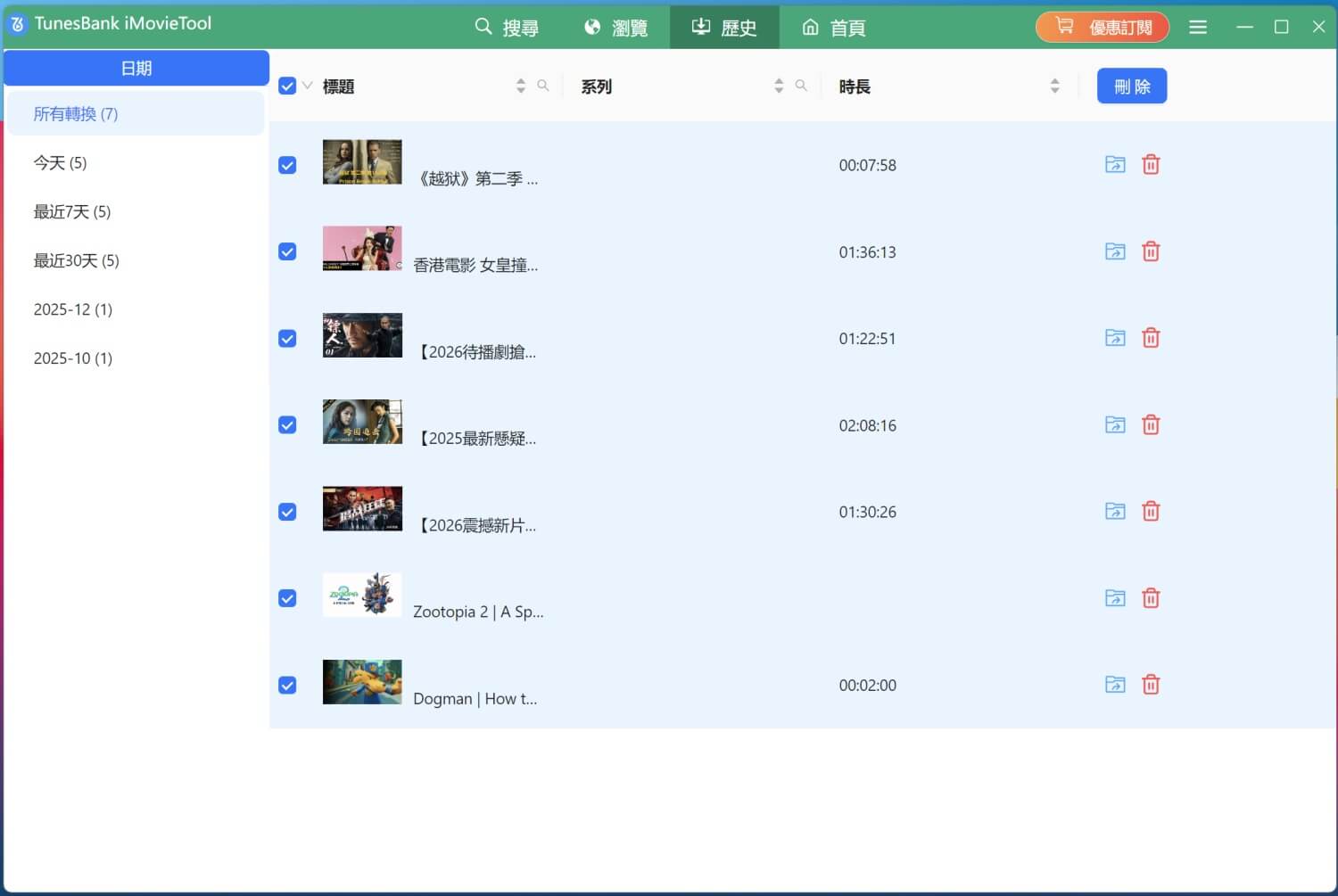Delete the Zootopia 2 entry with trash icon
The height and width of the screenshot is (896, 1338).
[1151, 598]
